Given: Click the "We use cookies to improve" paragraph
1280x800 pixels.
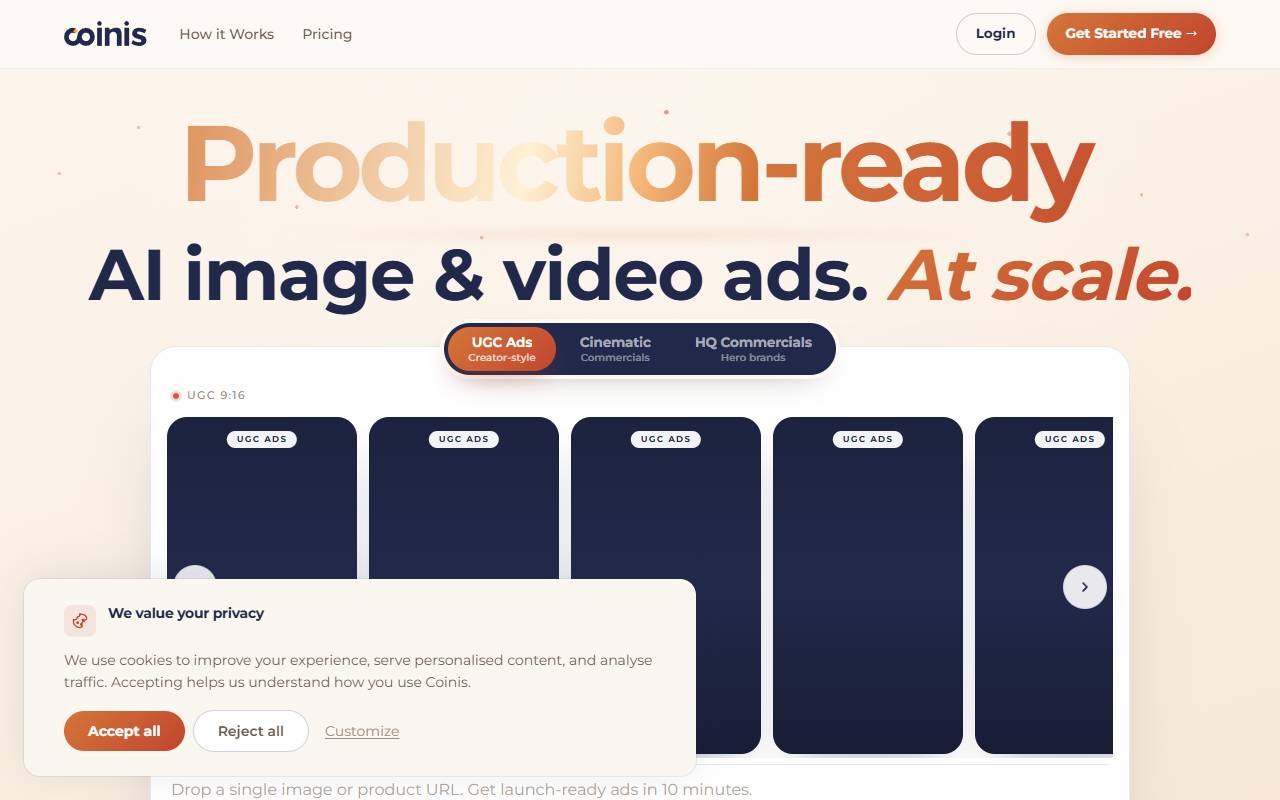Looking at the screenshot, I should point(358,671).
